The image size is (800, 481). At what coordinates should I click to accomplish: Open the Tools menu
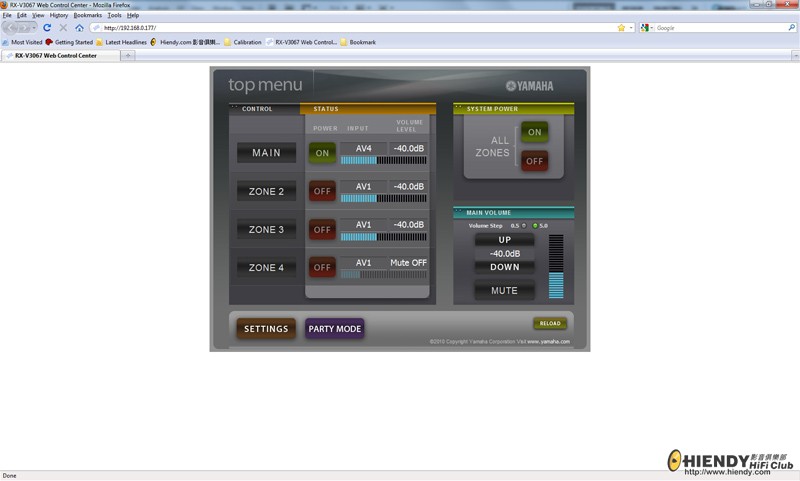pyautogui.click(x=114, y=15)
